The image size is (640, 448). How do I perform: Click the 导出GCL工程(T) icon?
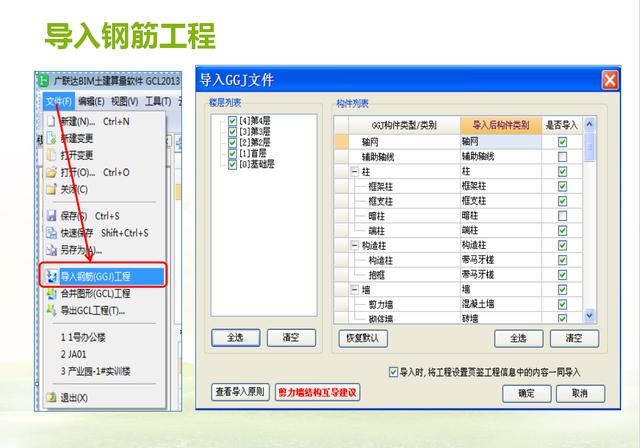coord(51,310)
